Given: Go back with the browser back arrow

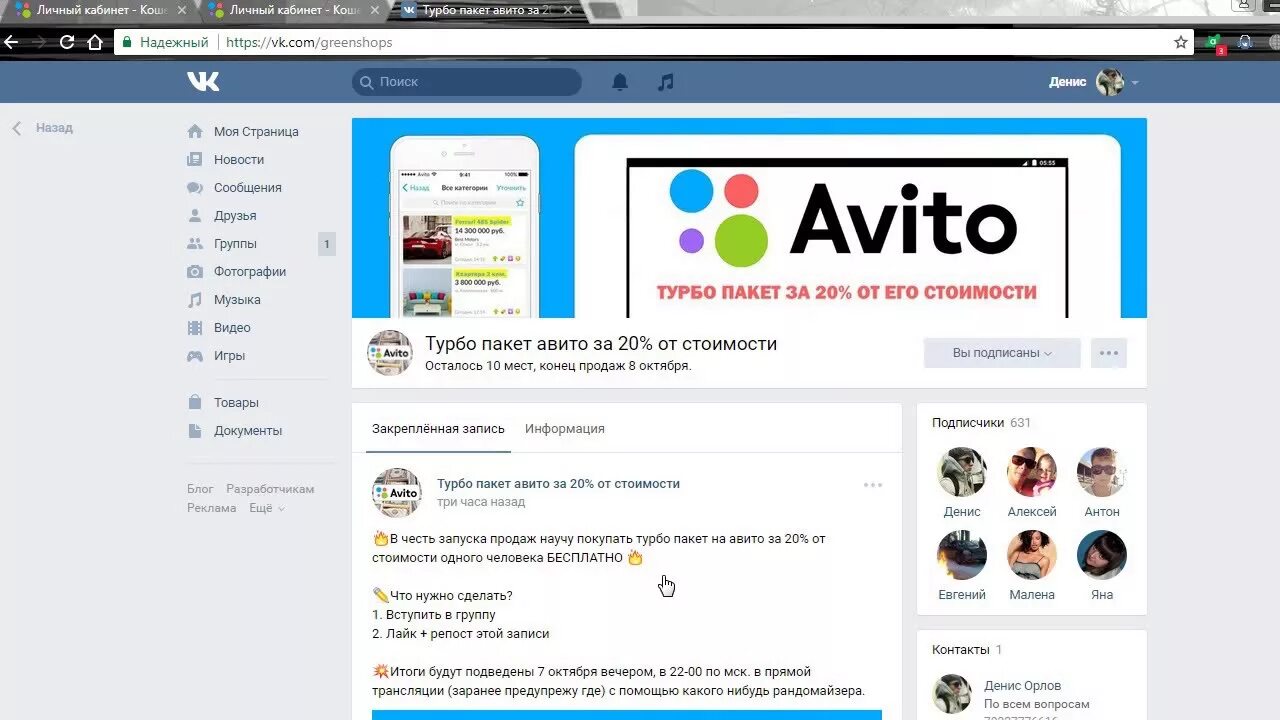Looking at the screenshot, I should [11, 42].
